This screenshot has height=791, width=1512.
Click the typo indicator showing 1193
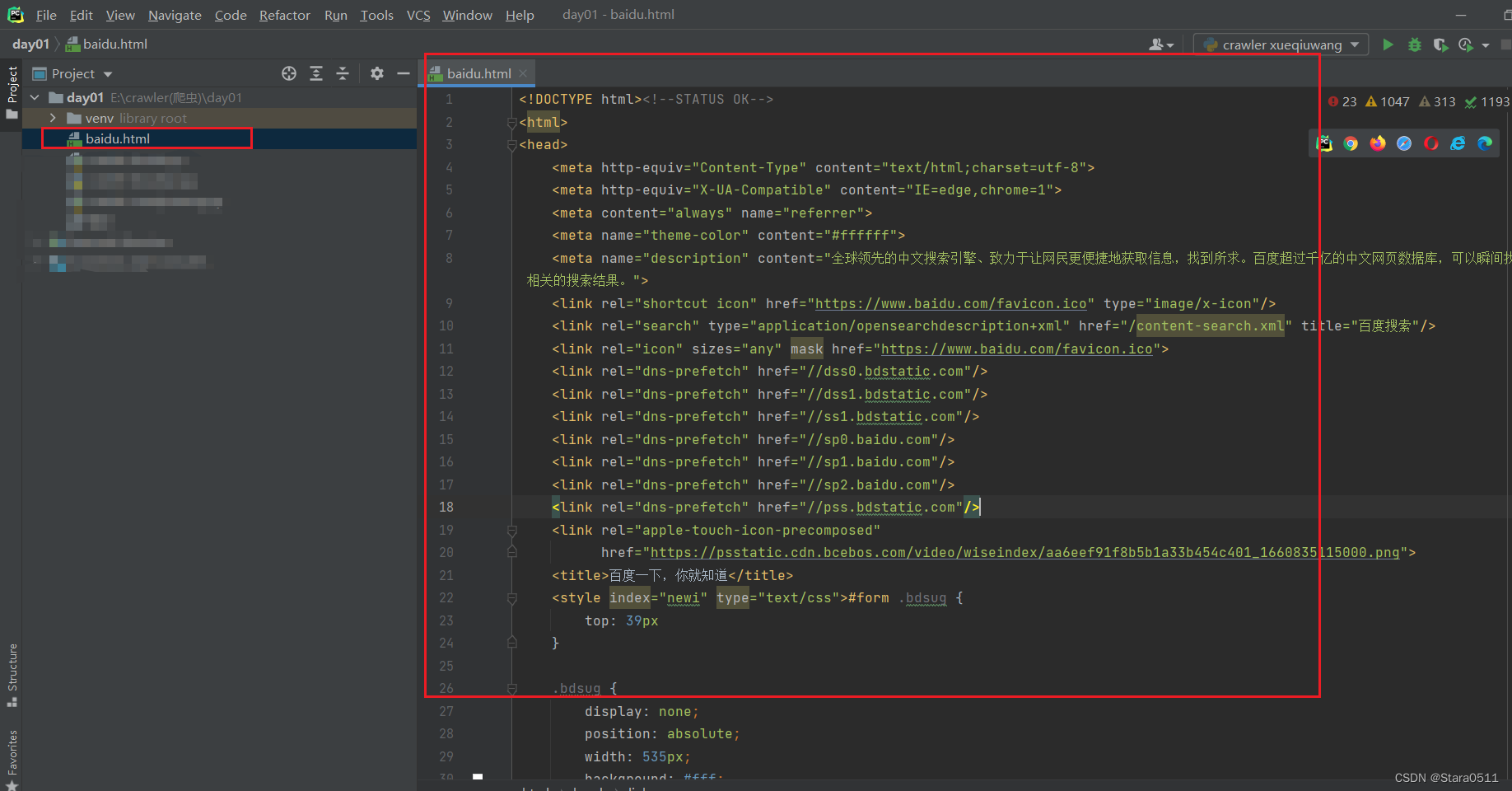tap(1486, 101)
